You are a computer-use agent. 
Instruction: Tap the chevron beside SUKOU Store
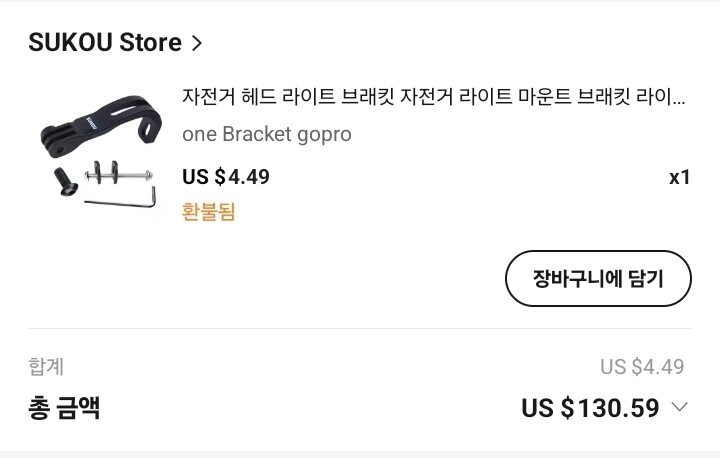(x=197, y=43)
